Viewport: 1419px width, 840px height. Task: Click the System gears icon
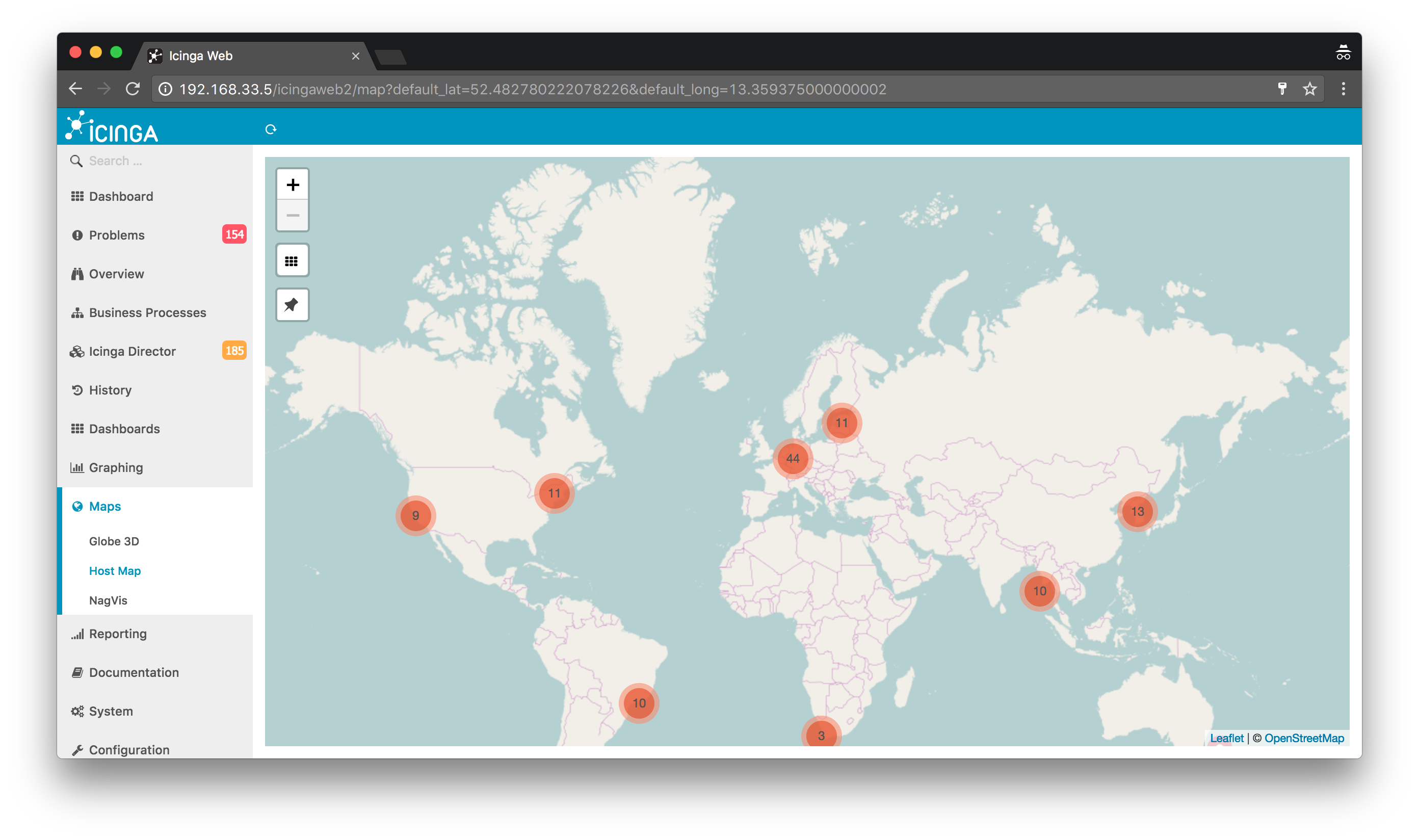click(77, 712)
